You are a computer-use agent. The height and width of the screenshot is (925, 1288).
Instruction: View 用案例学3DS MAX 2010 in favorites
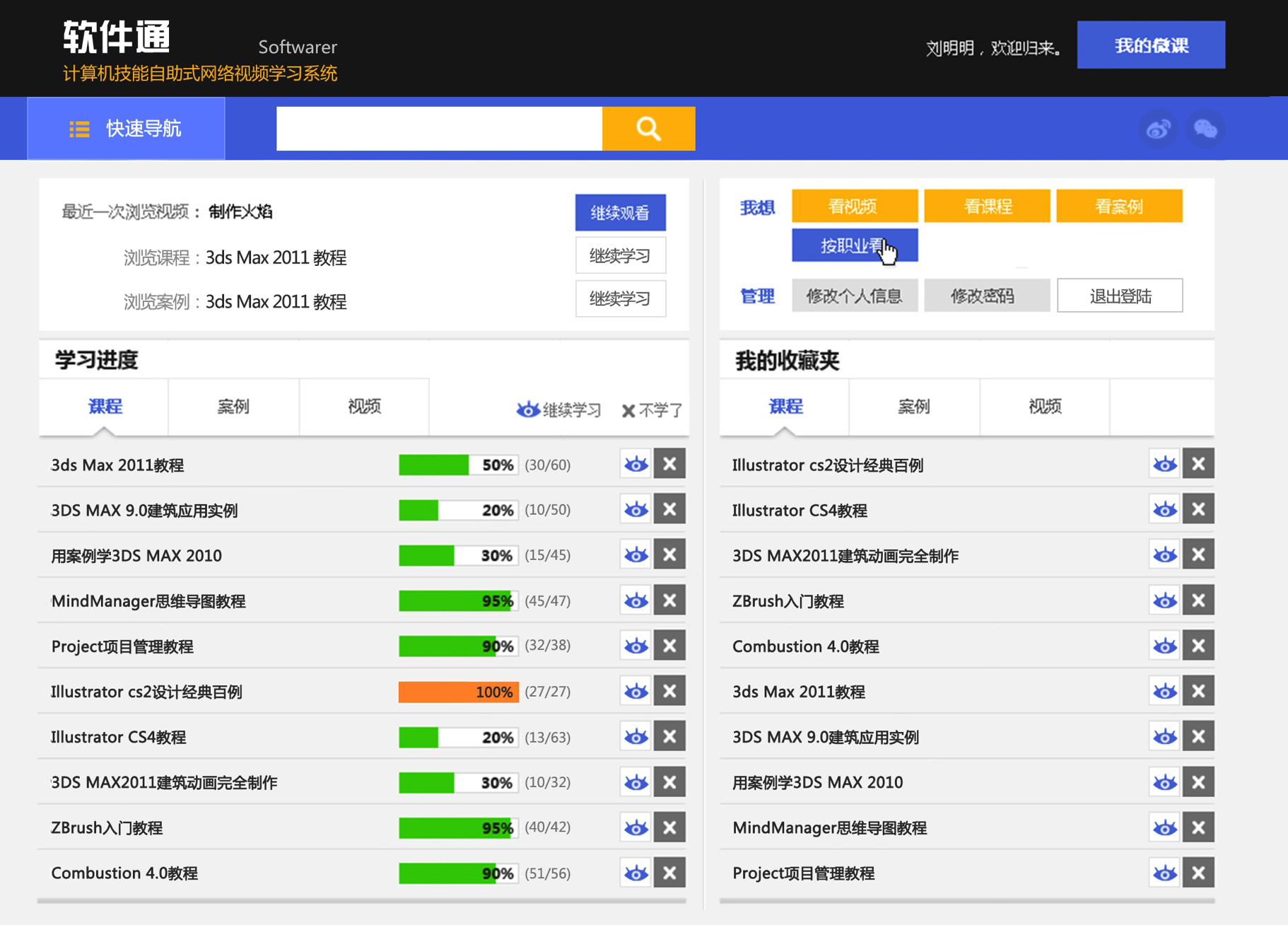pyautogui.click(x=1164, y=782)
